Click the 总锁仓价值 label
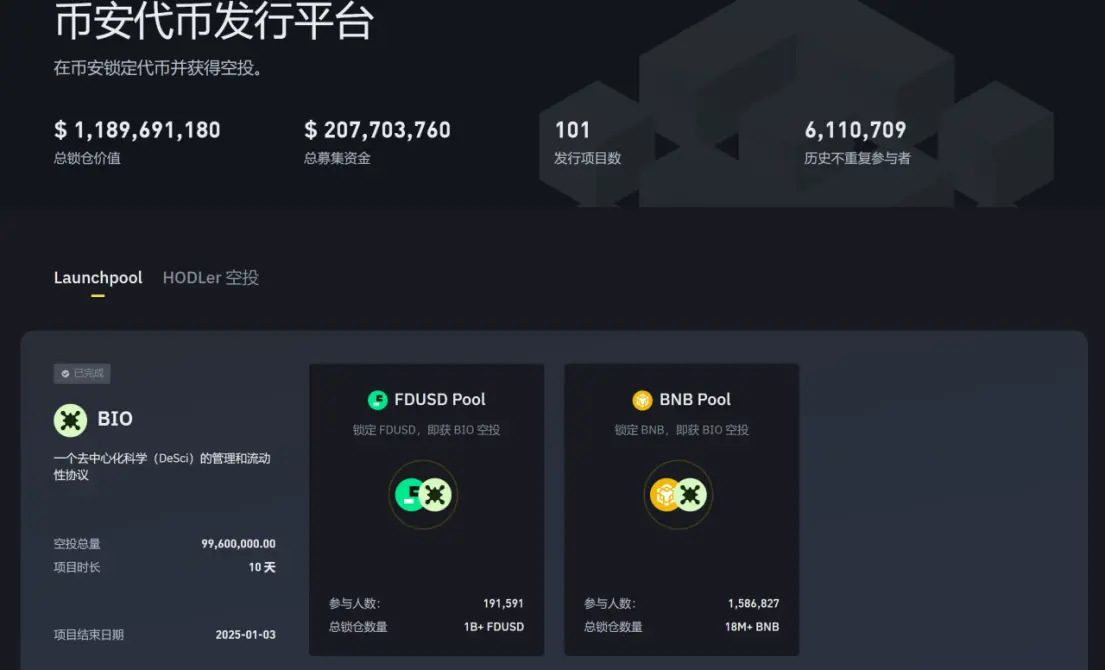The image size is (1106, 670). (87, 158)
